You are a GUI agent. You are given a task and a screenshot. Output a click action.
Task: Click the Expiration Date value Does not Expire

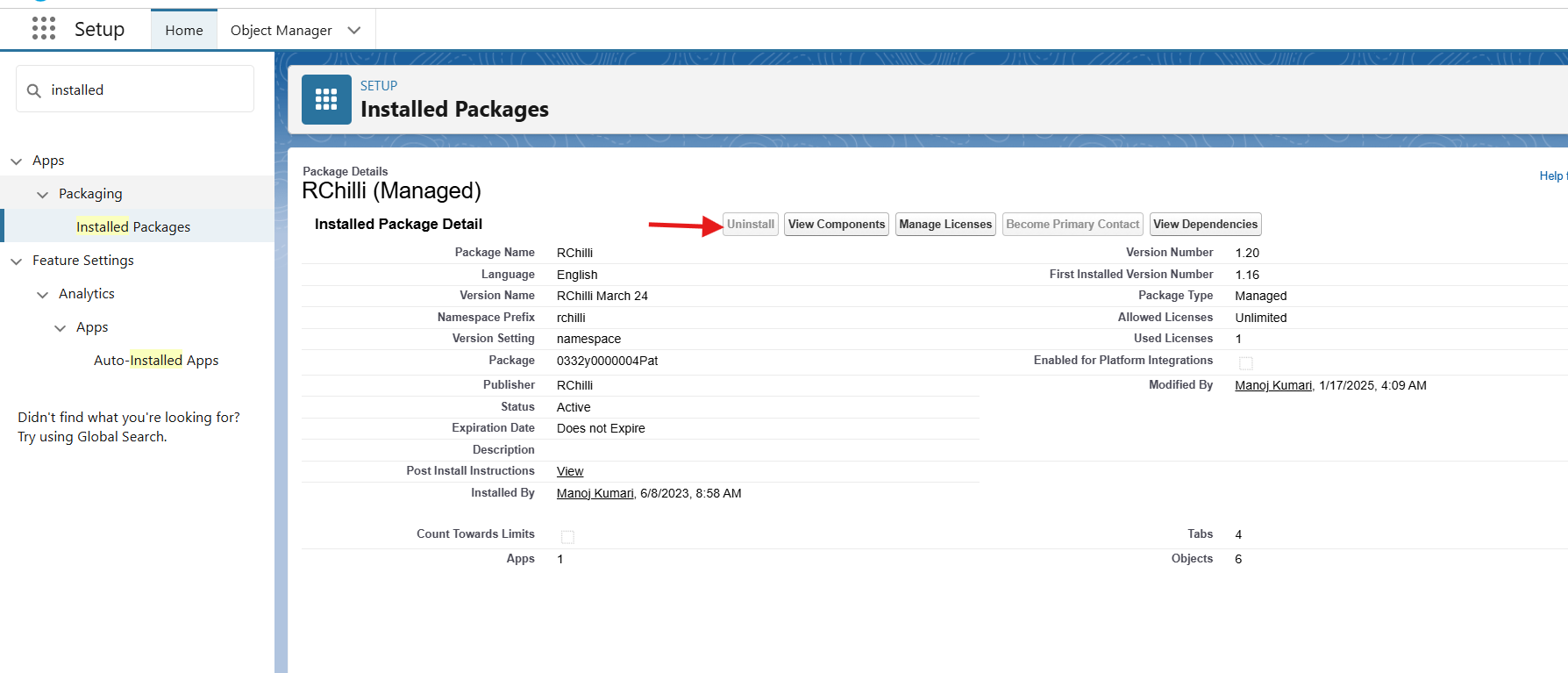pos(601,428)
